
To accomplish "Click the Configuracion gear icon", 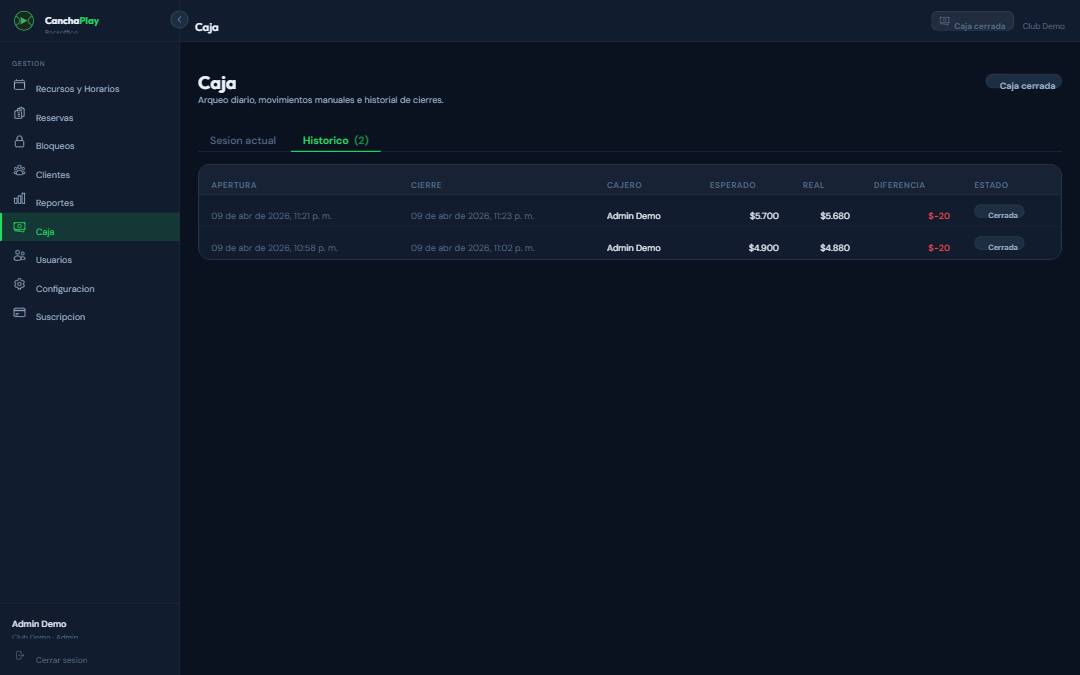I will coord(19,284).
